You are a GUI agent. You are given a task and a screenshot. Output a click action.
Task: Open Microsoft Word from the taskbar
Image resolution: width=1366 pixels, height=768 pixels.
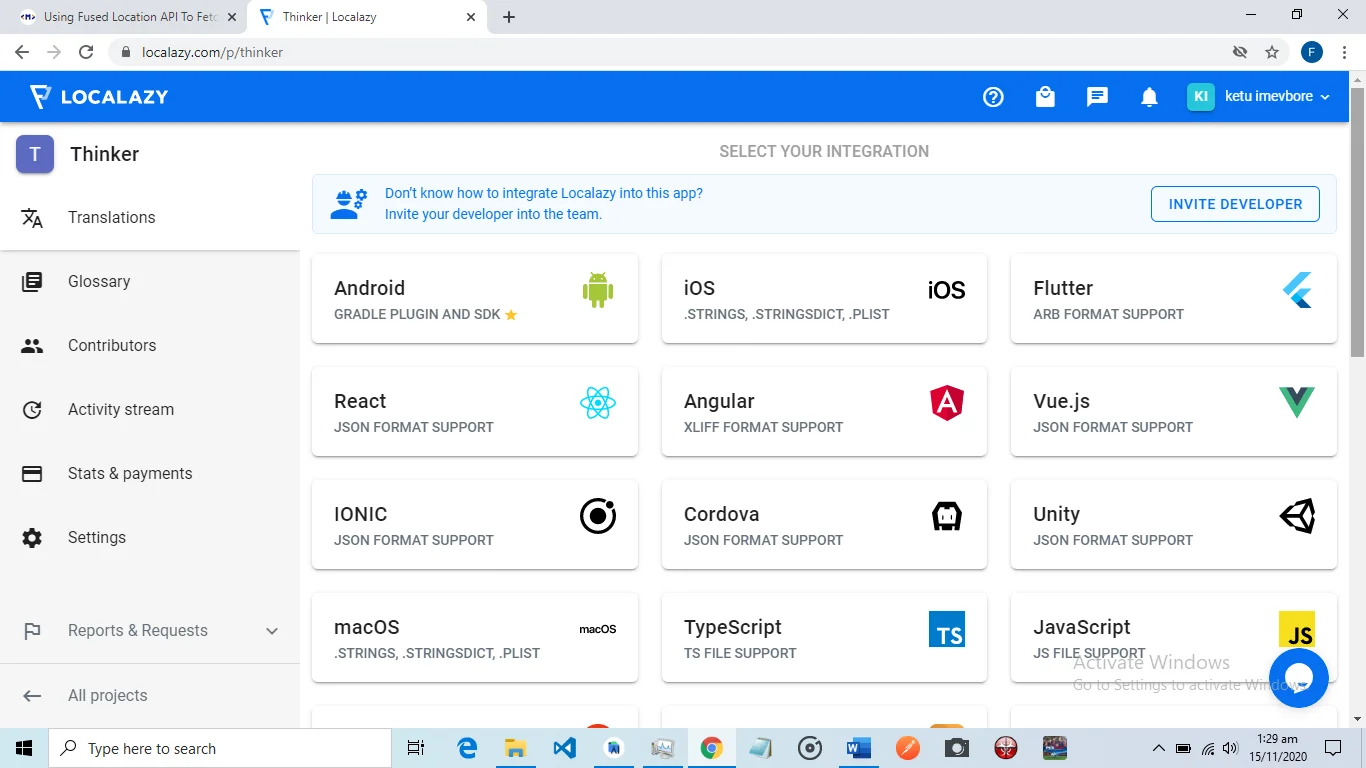click(x=858, y=748)
